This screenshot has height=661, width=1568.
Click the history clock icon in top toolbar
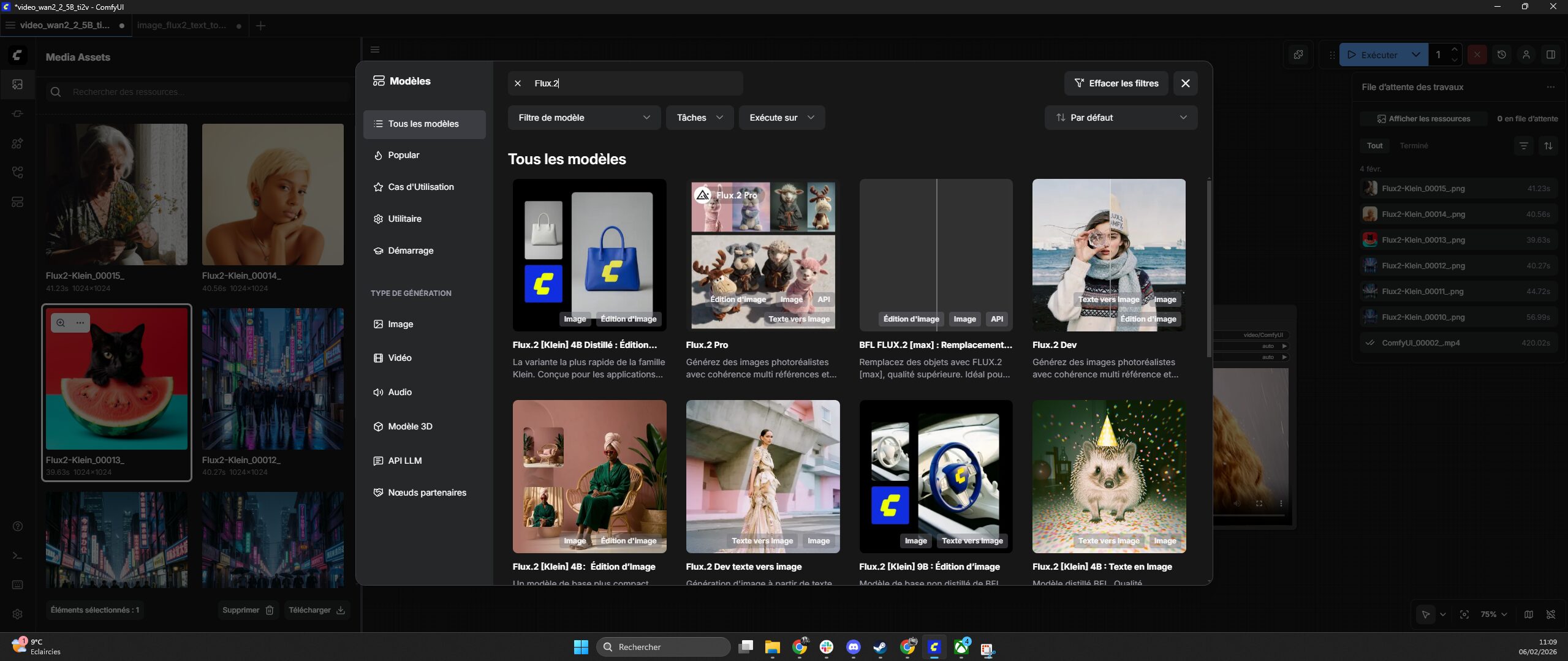(x=1501, y=55)
